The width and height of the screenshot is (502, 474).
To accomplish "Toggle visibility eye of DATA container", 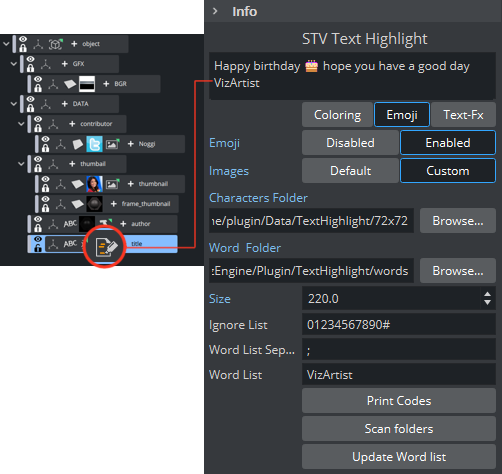I will pyautogui.click(x=31, y=99).
